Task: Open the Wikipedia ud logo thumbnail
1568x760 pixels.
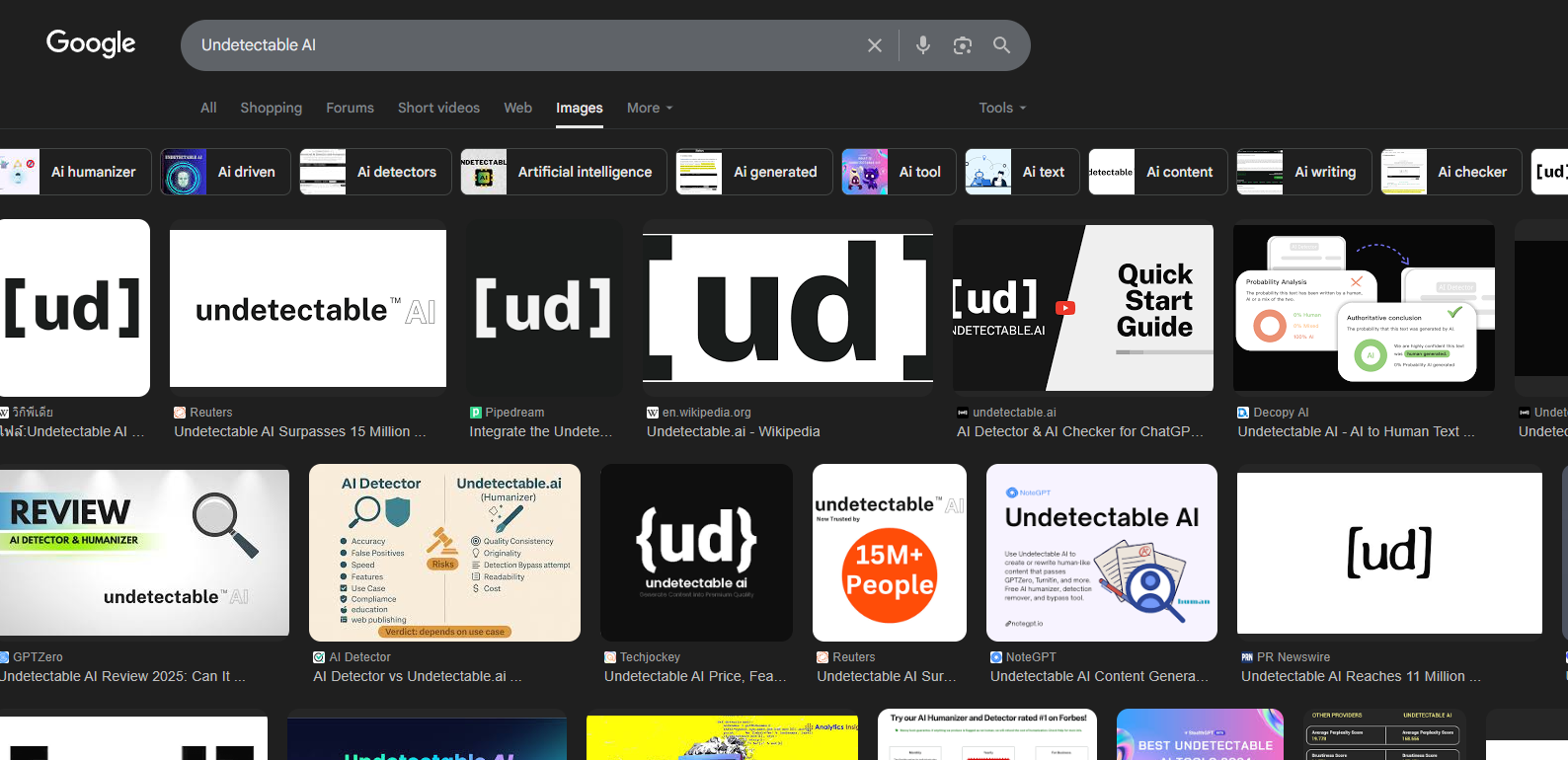Action: 788,308
